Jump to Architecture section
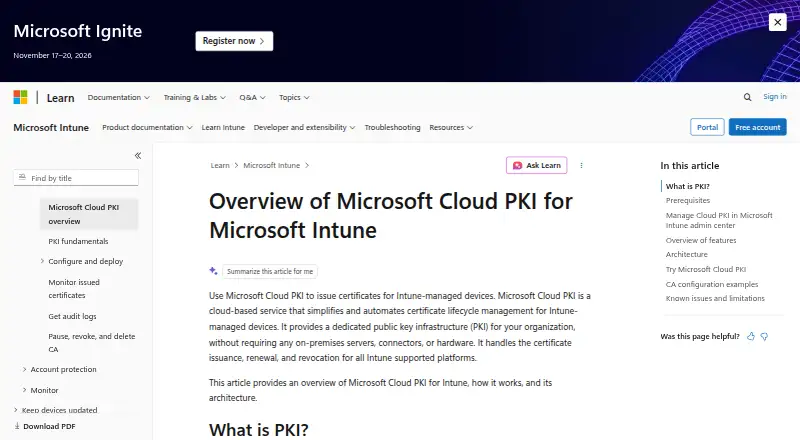 click(687, 254)
